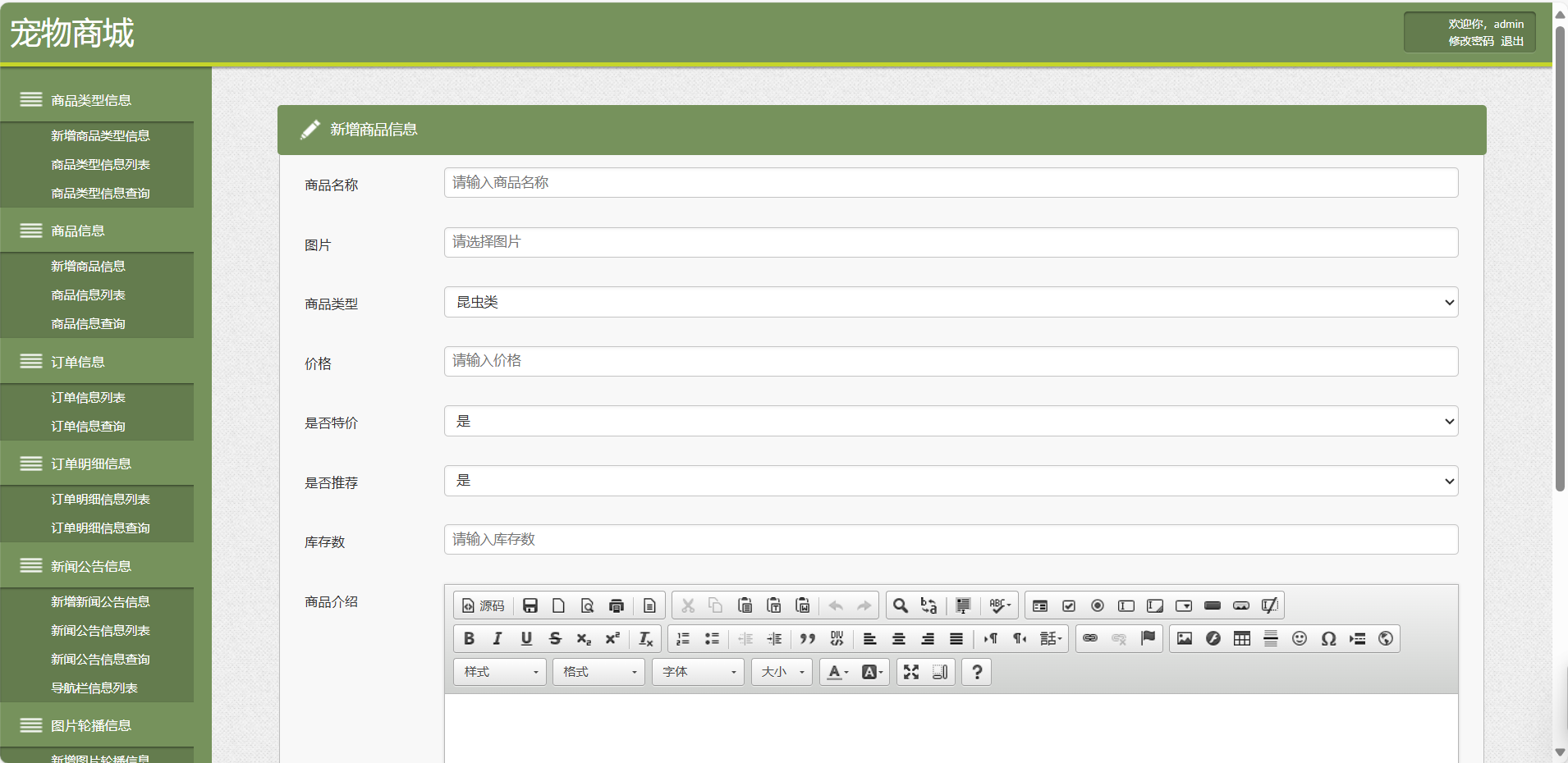The height and width of the screenshot is (763, 1568).
Task: Open the Find magnifier tool
Action: click(900, 605)
